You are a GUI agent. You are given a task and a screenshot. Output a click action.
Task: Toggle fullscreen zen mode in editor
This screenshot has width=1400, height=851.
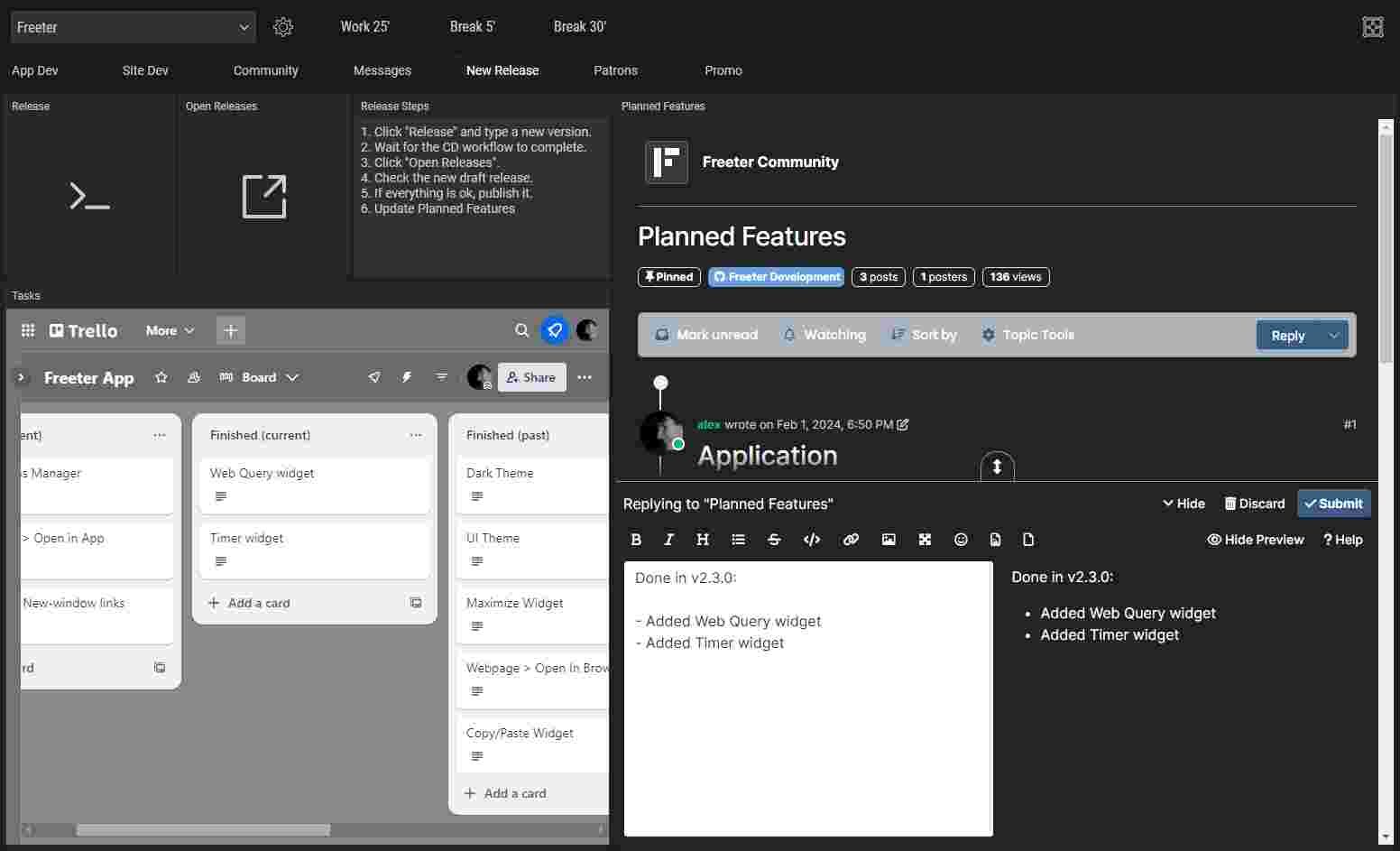[x=925, y=540]
